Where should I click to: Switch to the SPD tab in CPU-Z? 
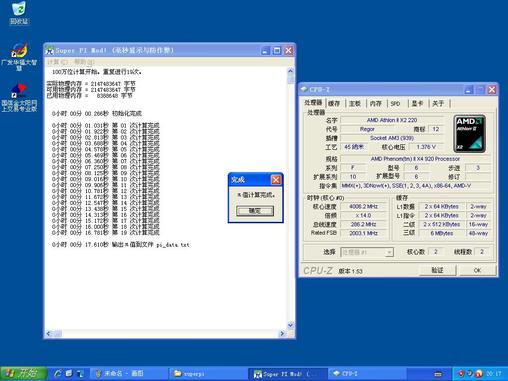(395, 104)
